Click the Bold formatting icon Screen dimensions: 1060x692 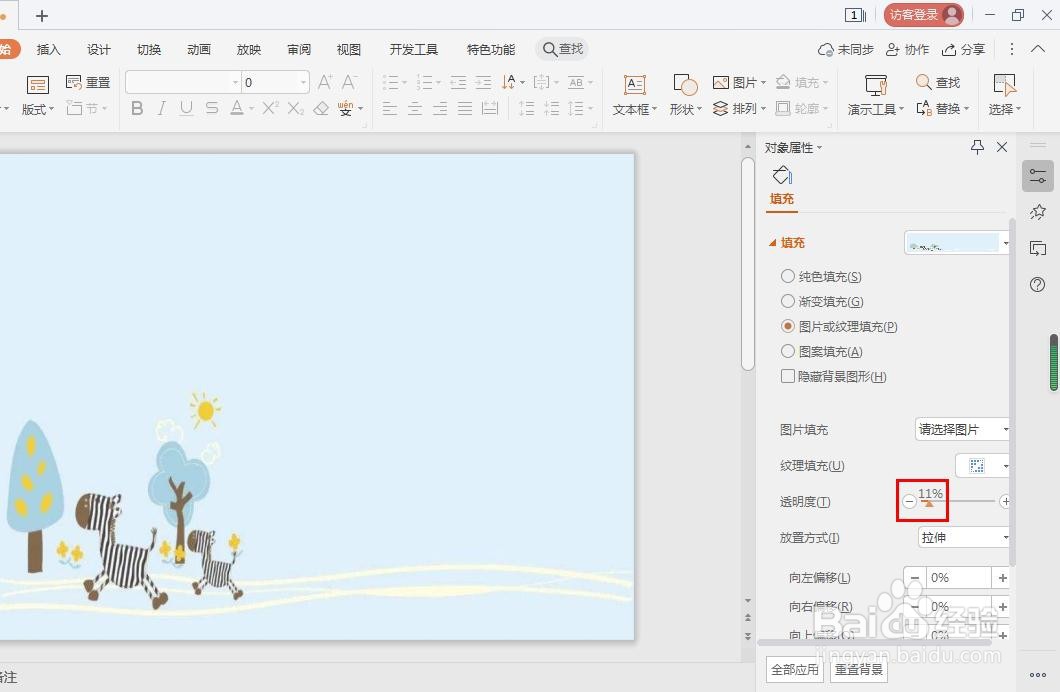tap(137, 108)
